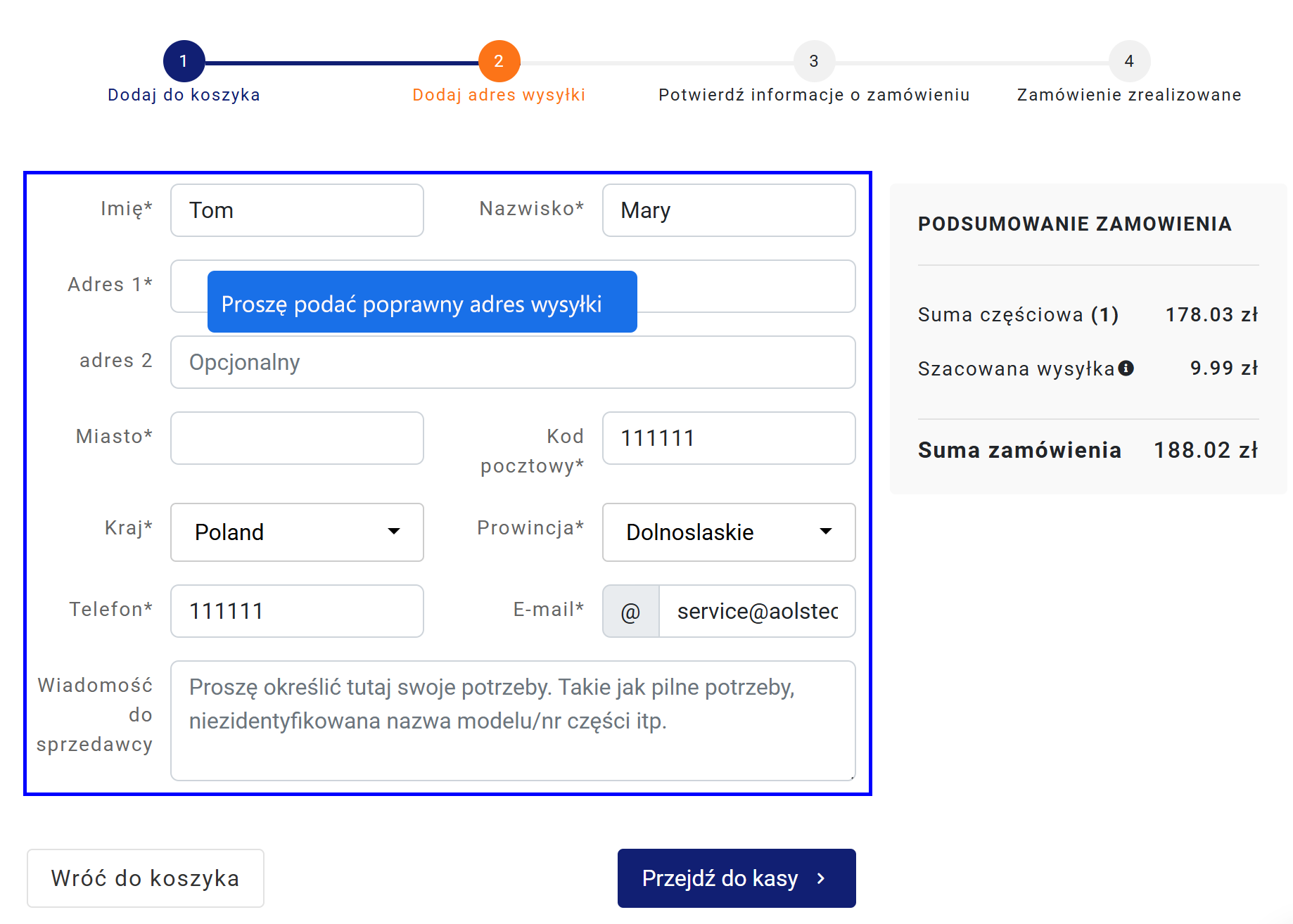1293x924 pixels.
Task: Click the info icon next to Szacowana wysyłka
Action: tap(1126, 368)
